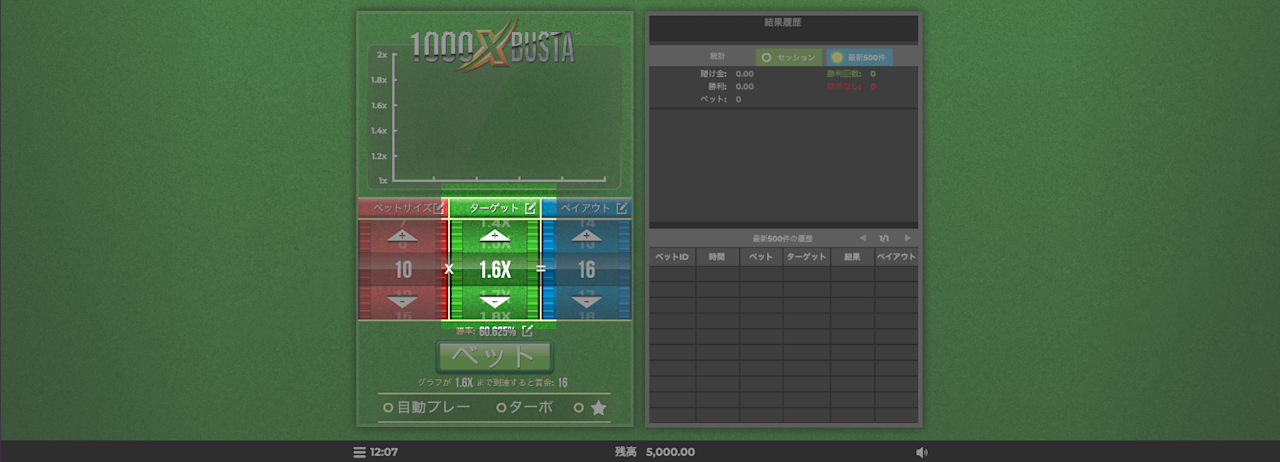This screenshot has width=1280, height=462.
Task: Click the win rate 60.625% text
Action: pyautogui.click(x=497, y=331)
